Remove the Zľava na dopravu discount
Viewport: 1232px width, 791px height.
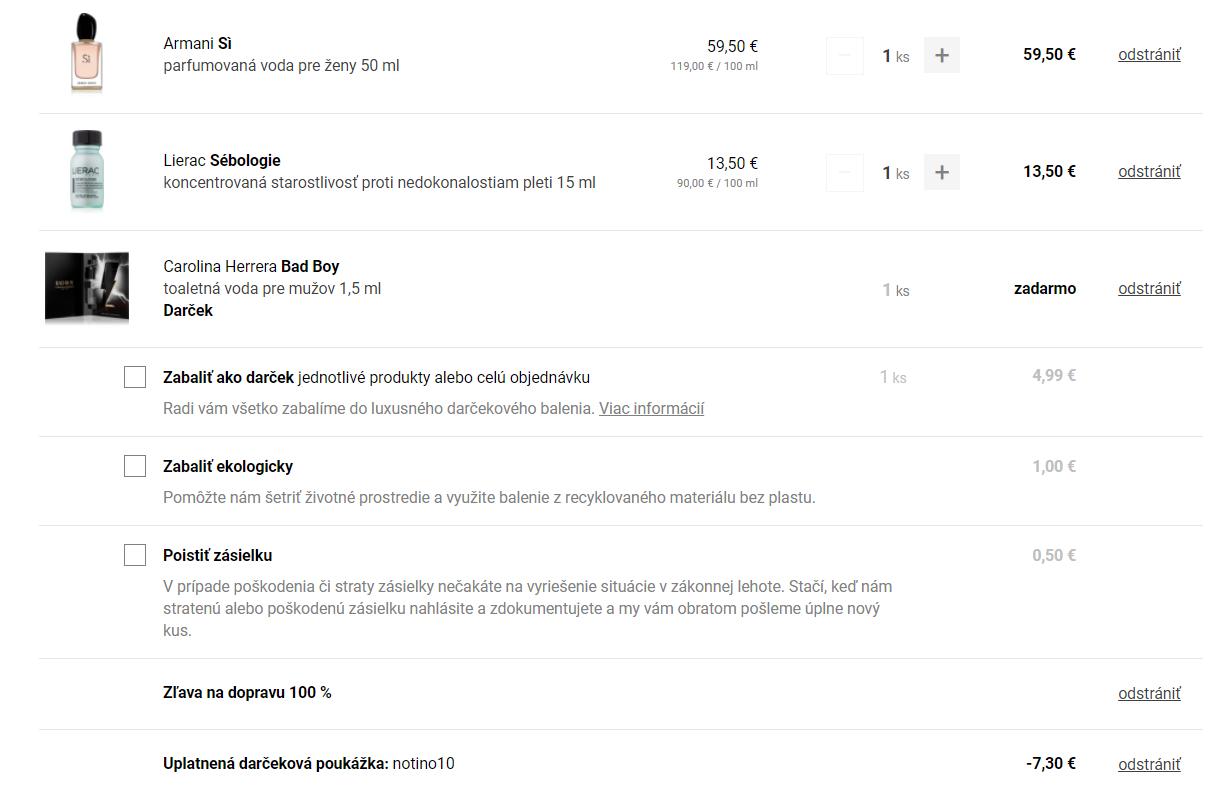pyautogui.click(x=1149, y=694)
